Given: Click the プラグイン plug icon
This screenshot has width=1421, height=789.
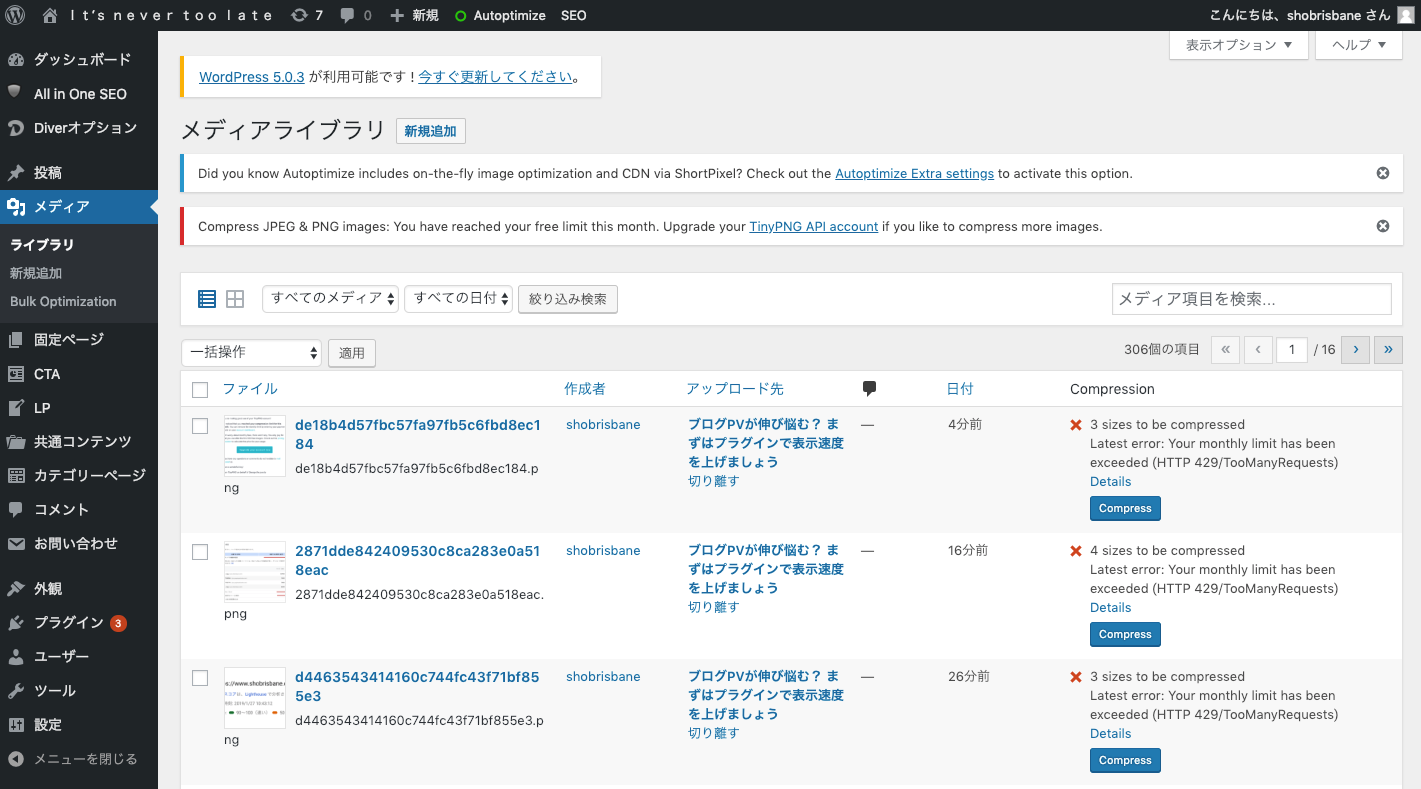Looking at the screenshot, I should 15,622.
